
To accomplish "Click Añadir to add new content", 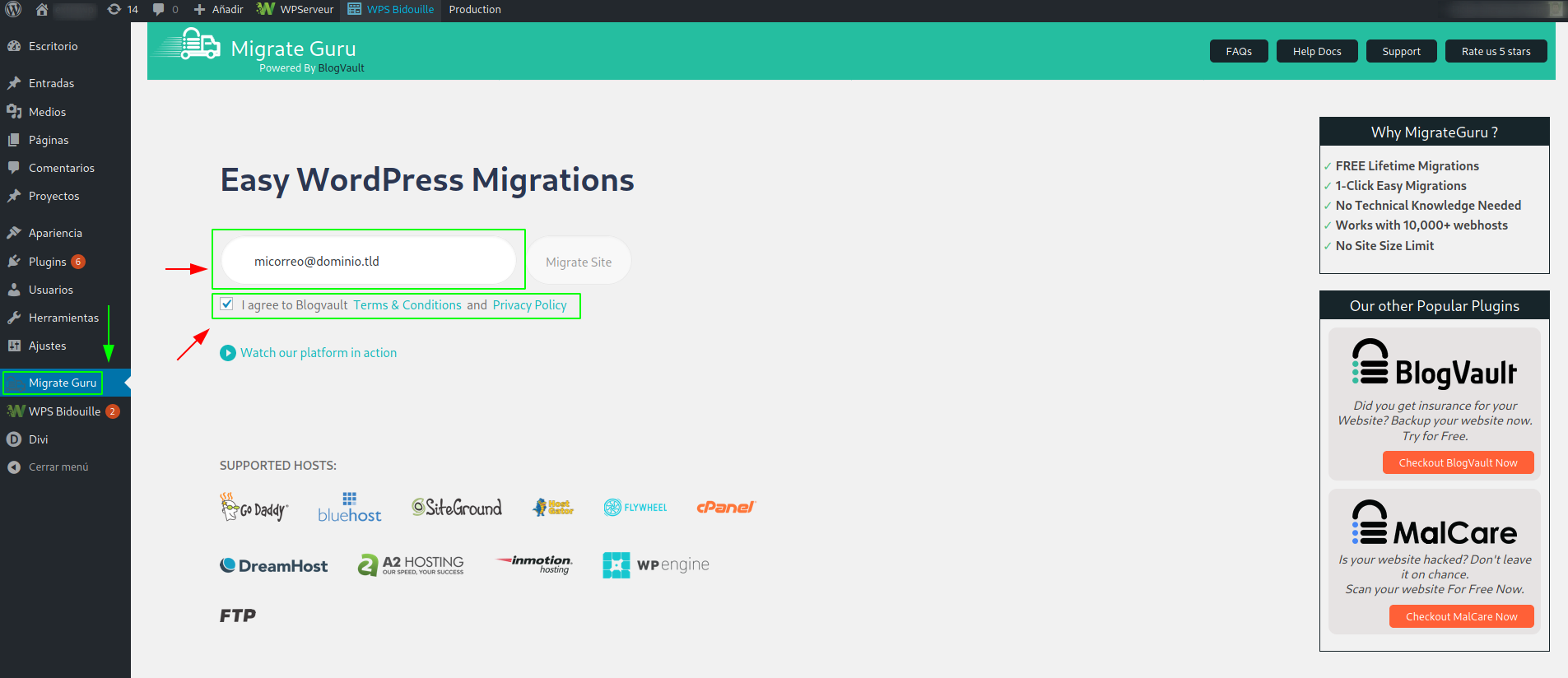I will (x=218, y=10).
